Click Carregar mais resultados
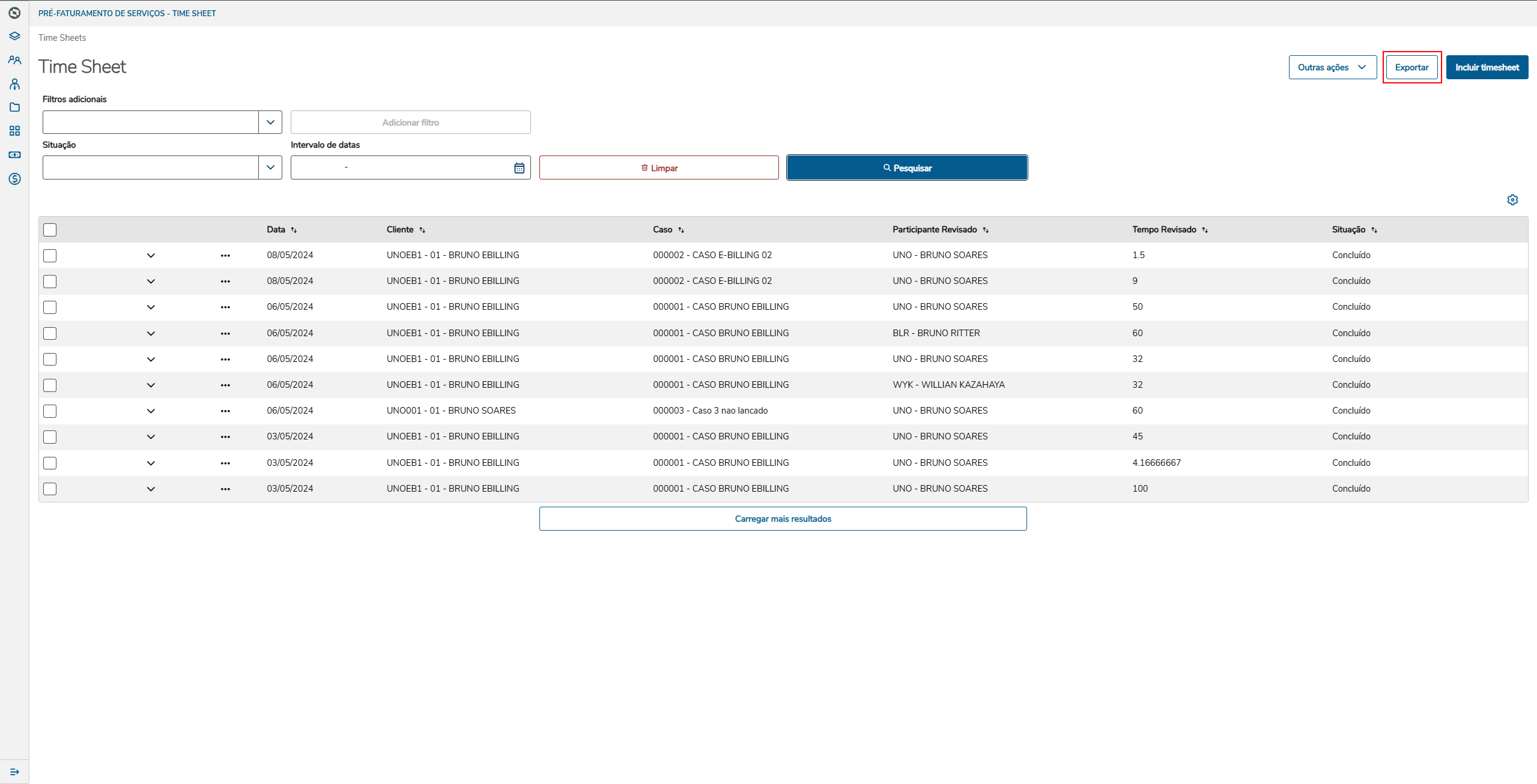Screen dimensions: 1537x784 tap(783, 519)
